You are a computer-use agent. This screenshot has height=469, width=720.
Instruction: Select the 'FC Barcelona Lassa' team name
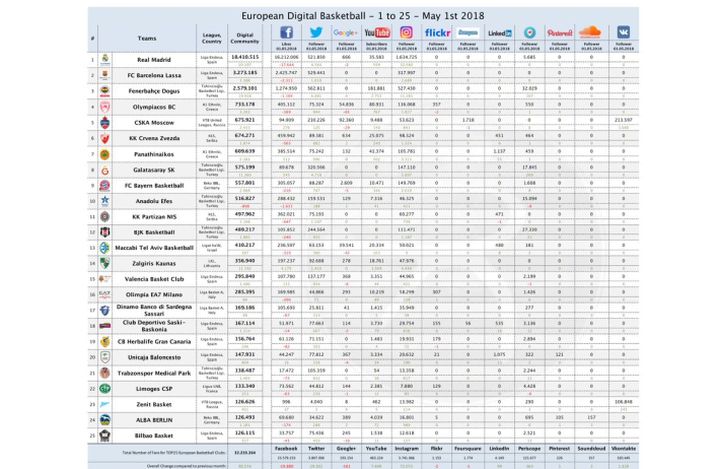click(154, 75)
